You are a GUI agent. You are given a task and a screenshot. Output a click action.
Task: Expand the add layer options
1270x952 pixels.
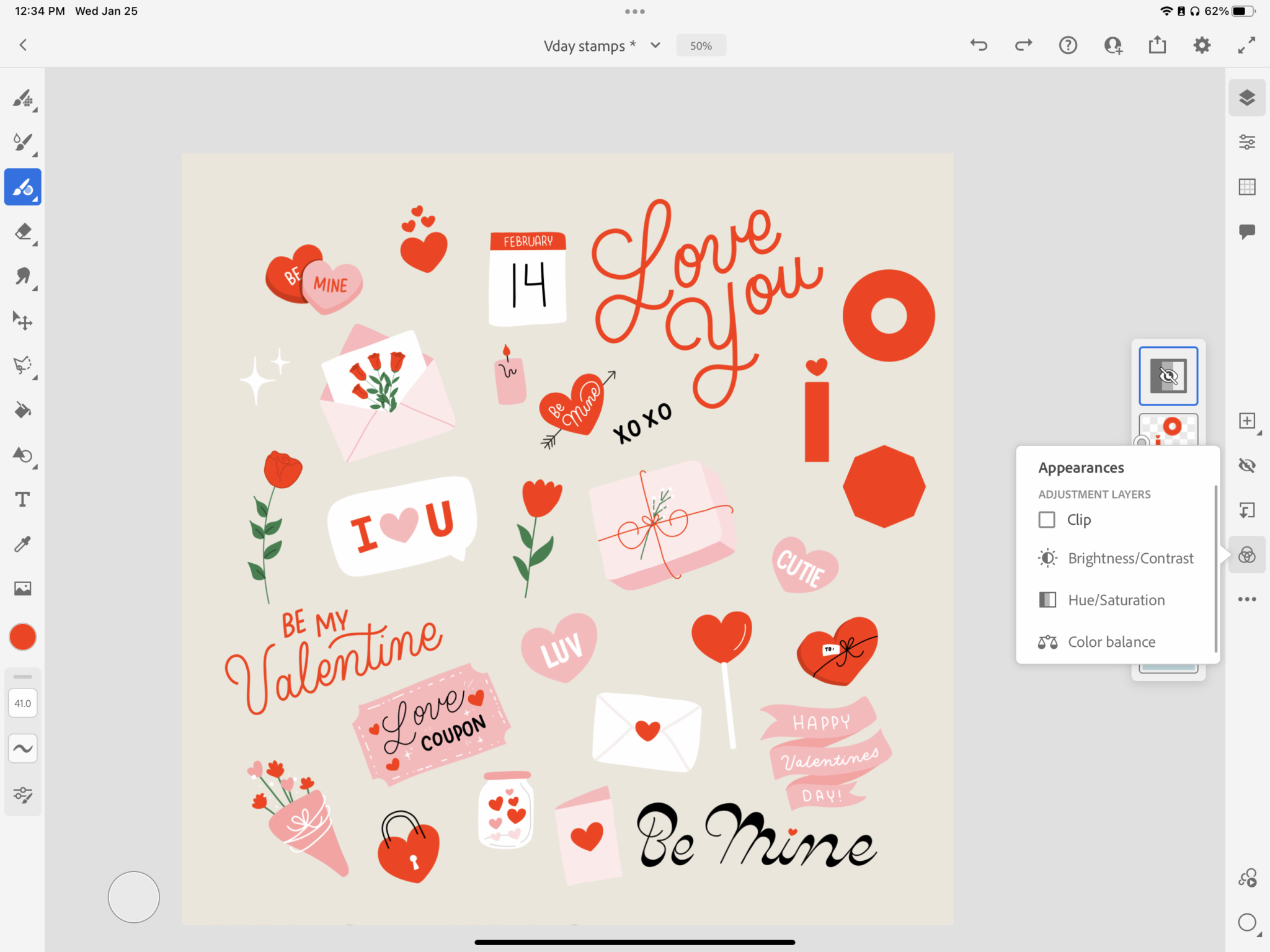(x=1247, y=421)
